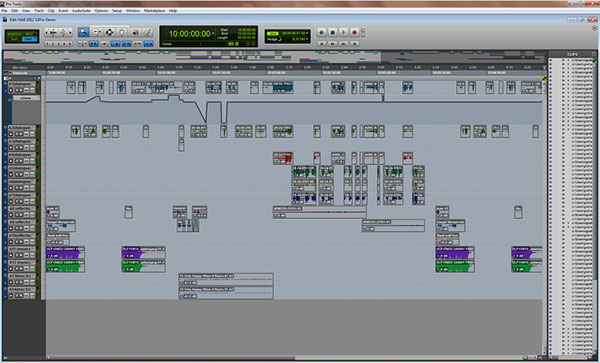The height and width of the screenshot is (363, 600).
Task: Open the main counter format dropdown
Action: [x=213, y=33]
